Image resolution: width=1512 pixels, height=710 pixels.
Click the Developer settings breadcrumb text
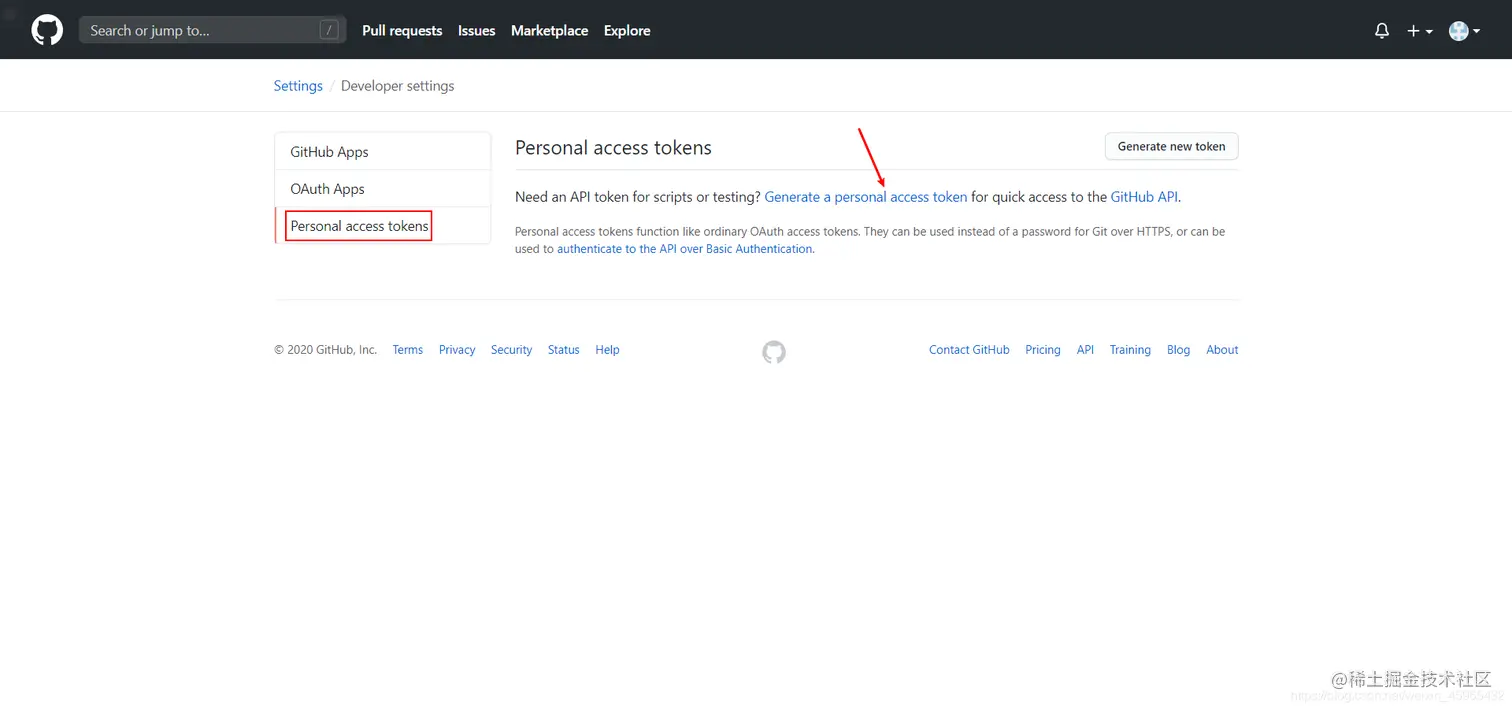coord(397,86)
